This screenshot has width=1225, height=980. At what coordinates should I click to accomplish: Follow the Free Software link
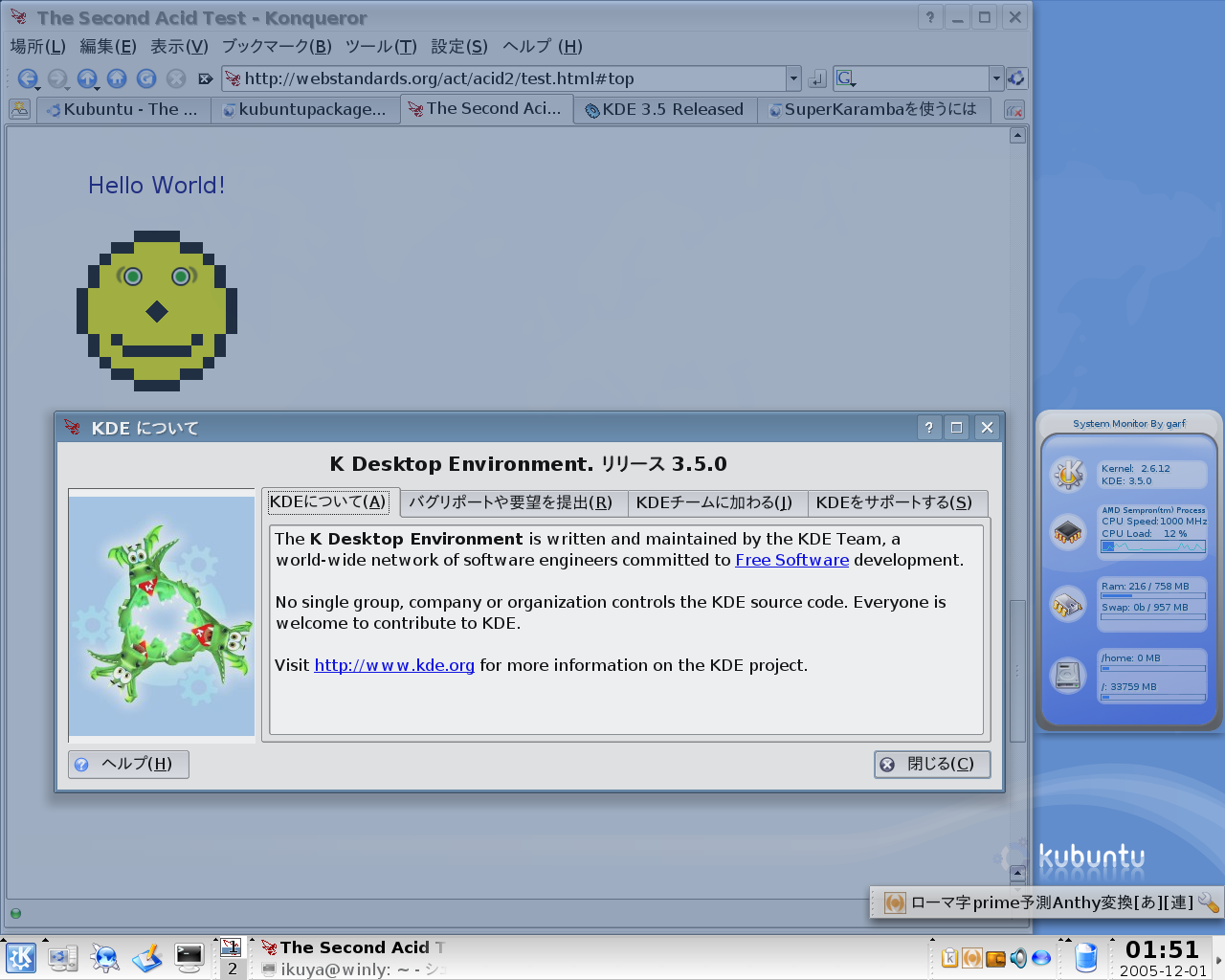(791, 561)
